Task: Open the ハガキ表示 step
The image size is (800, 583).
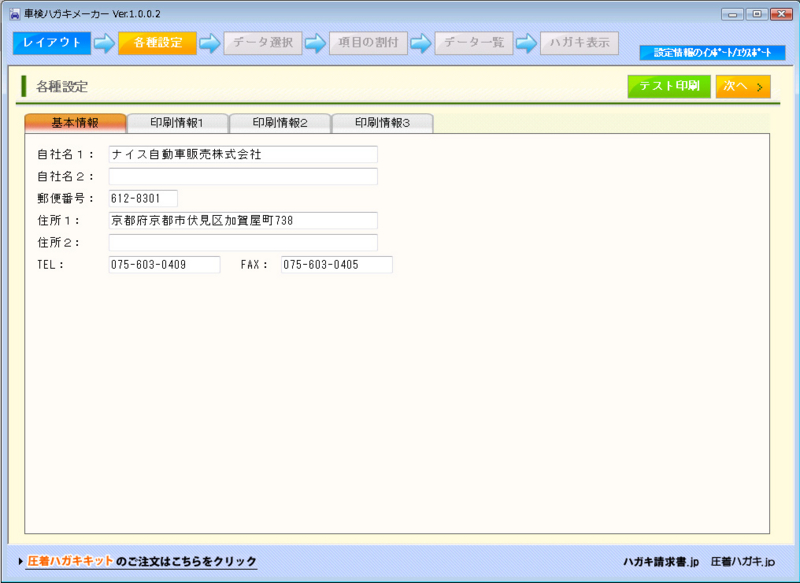Action: coord(580,43)
